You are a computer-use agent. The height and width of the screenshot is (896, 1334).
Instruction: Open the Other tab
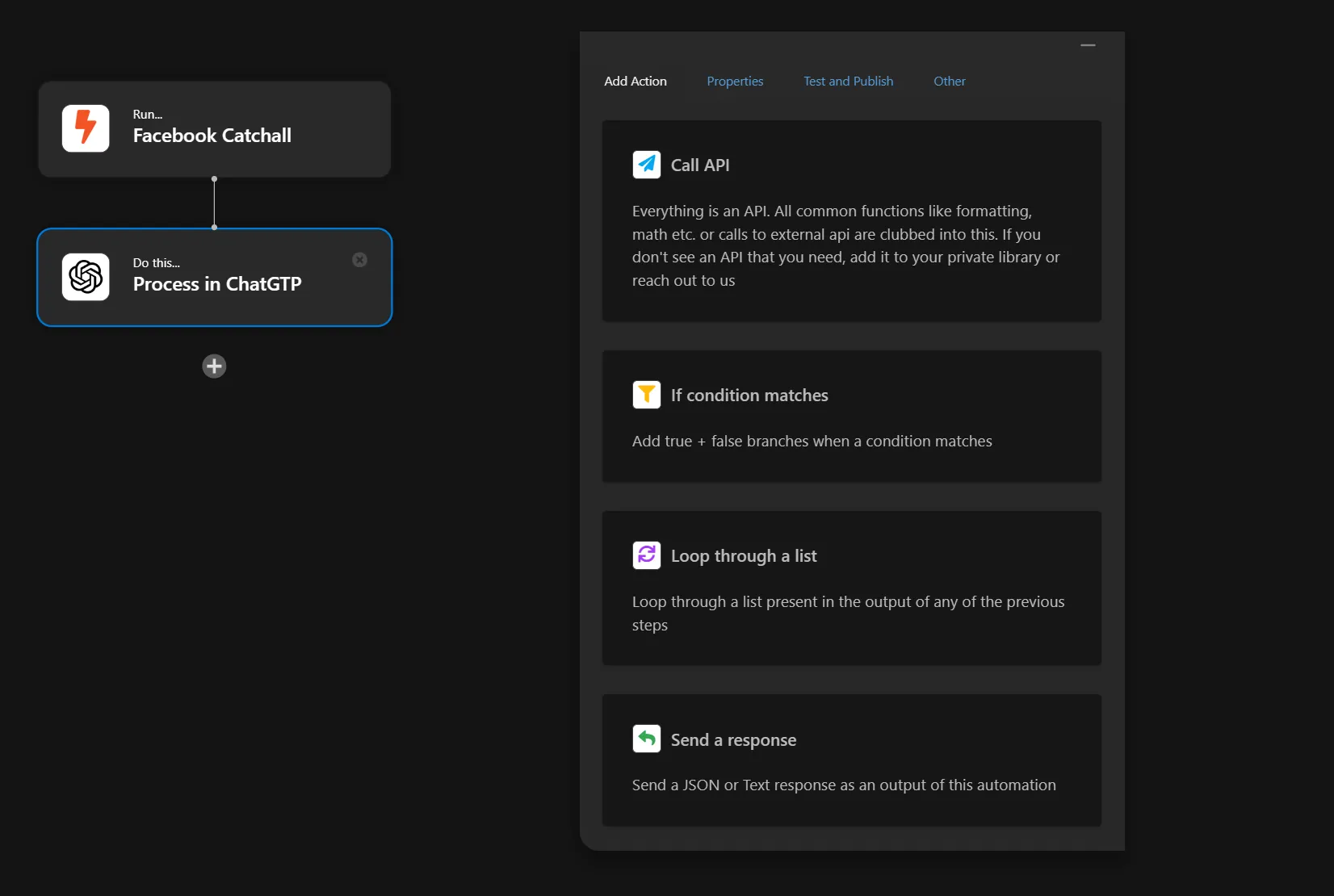coord(950,82)
